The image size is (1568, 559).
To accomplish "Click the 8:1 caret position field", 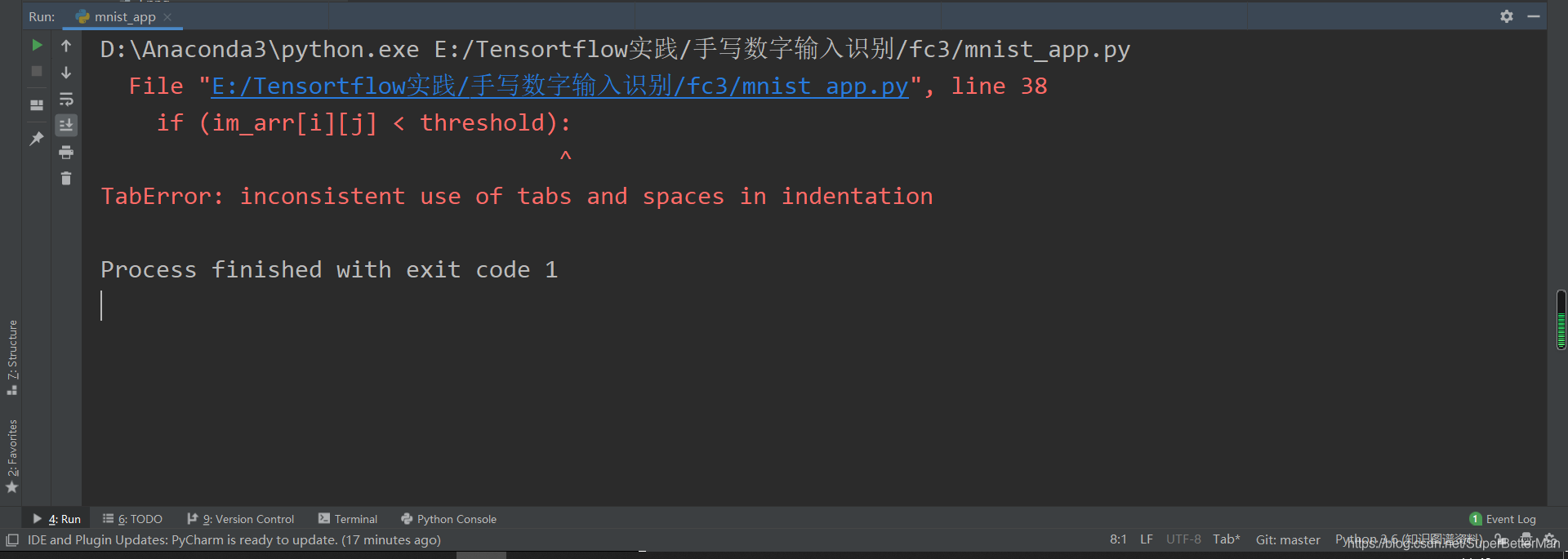I will click(x=1118, y=539).
